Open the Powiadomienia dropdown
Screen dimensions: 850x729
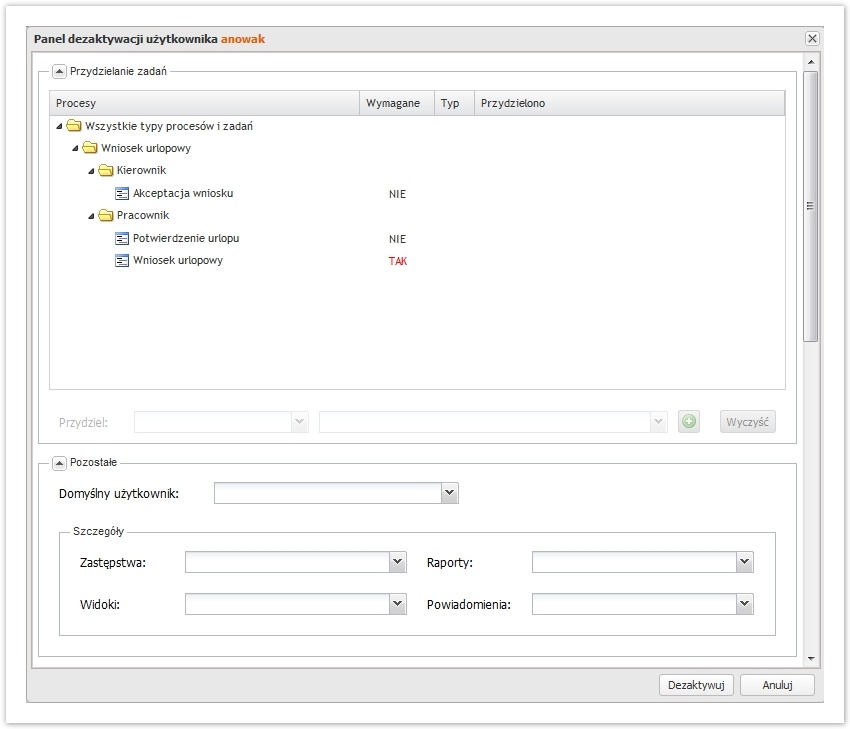(x=744, y=604)
